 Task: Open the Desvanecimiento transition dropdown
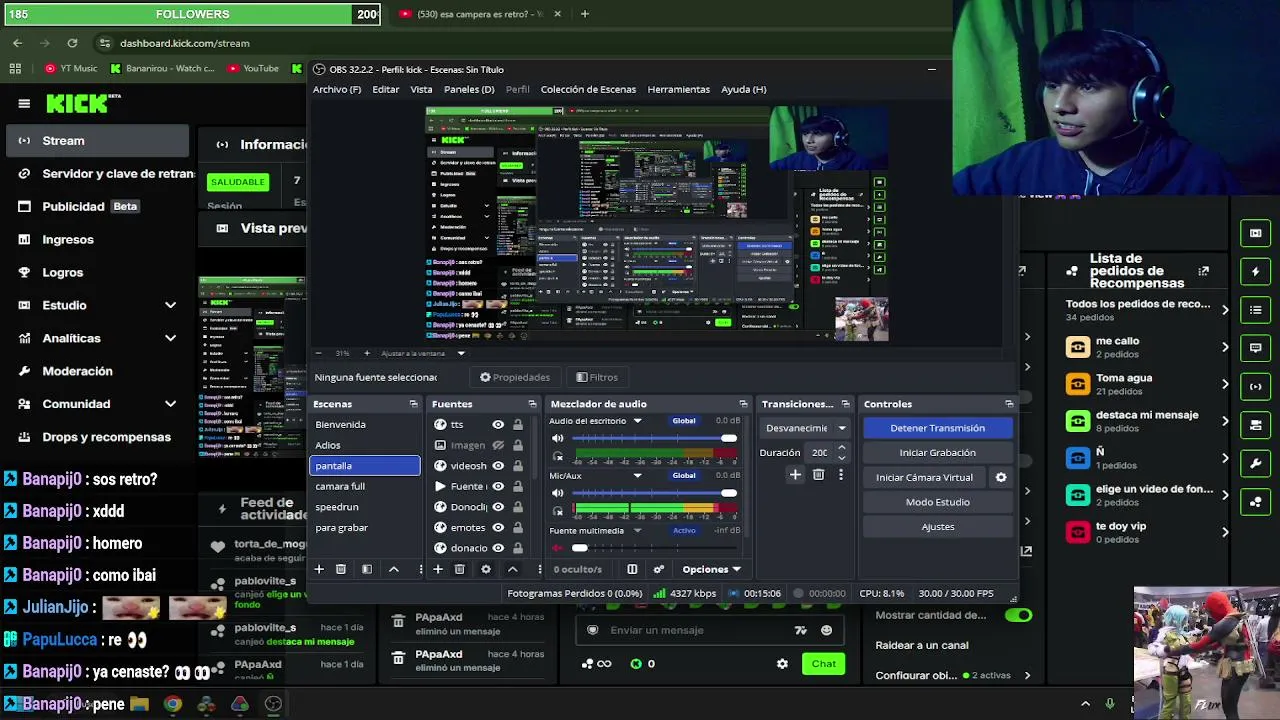click(806, 428)
